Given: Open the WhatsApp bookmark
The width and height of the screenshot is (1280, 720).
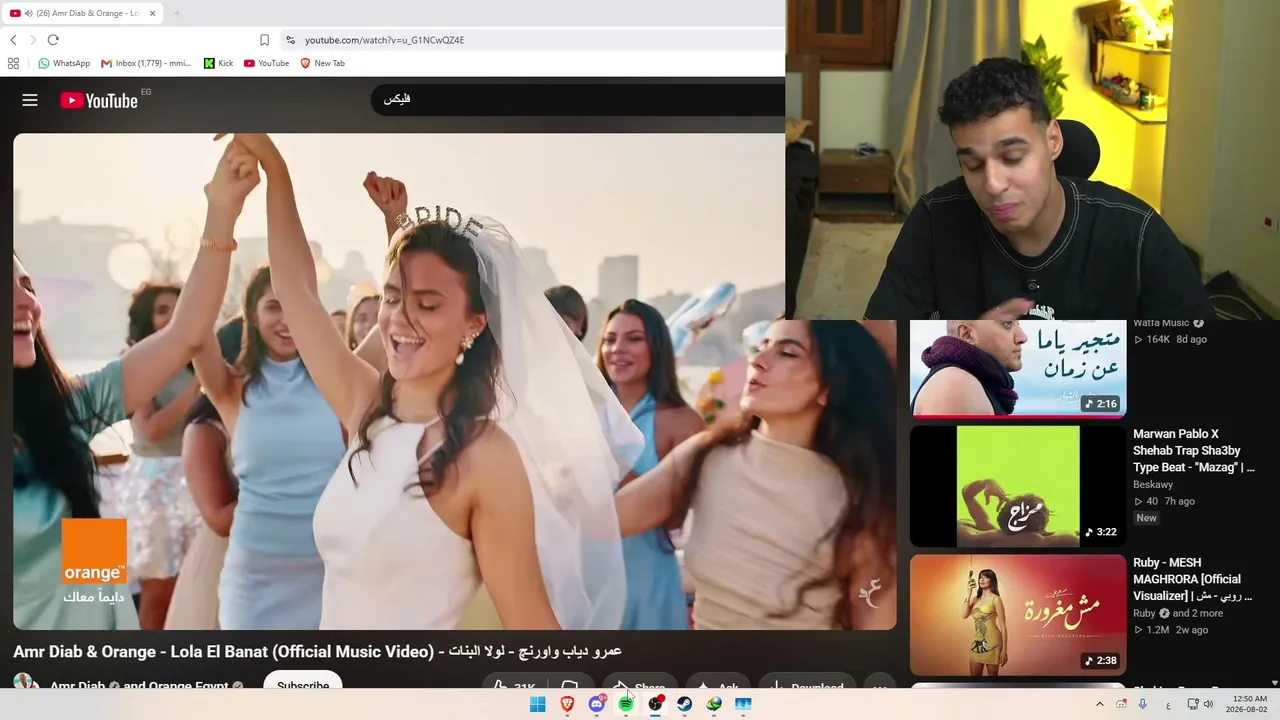Looking at the screenshot, I should click(64, 63).
